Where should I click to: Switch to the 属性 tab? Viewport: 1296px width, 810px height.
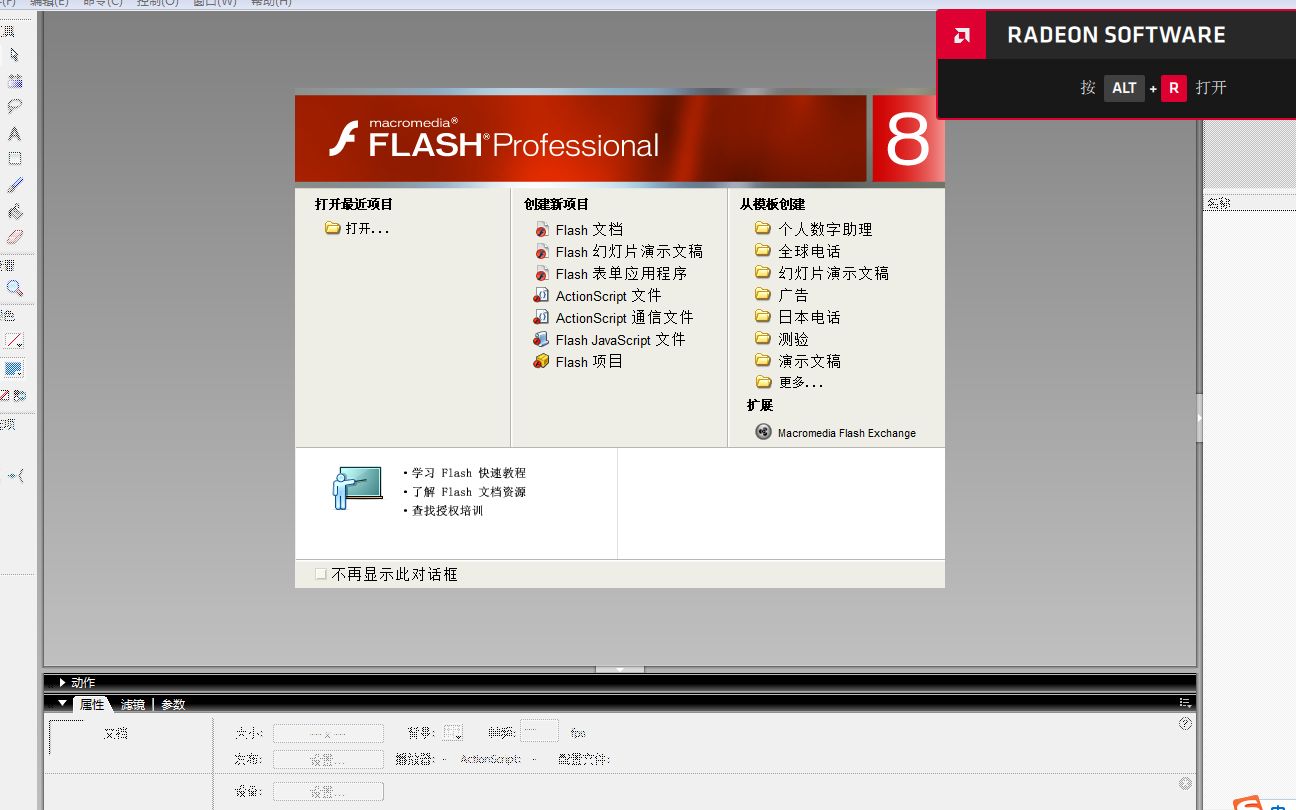coord(92,704)
